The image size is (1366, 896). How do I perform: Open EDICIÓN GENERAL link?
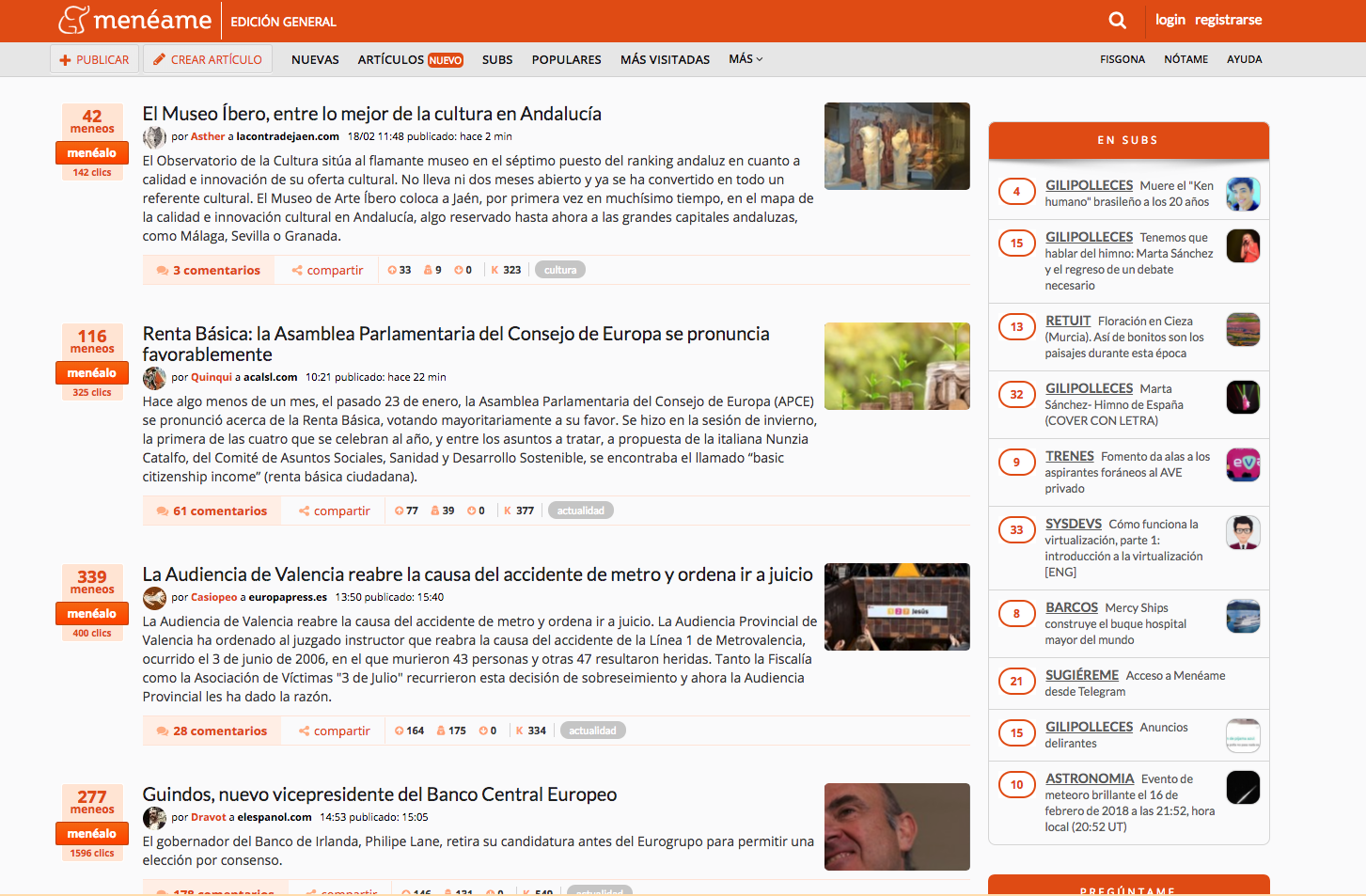click(283, 22)
